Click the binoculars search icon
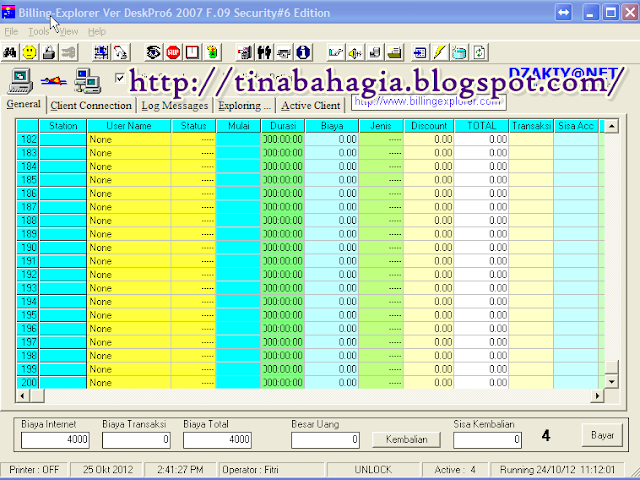 coord(10,52)
